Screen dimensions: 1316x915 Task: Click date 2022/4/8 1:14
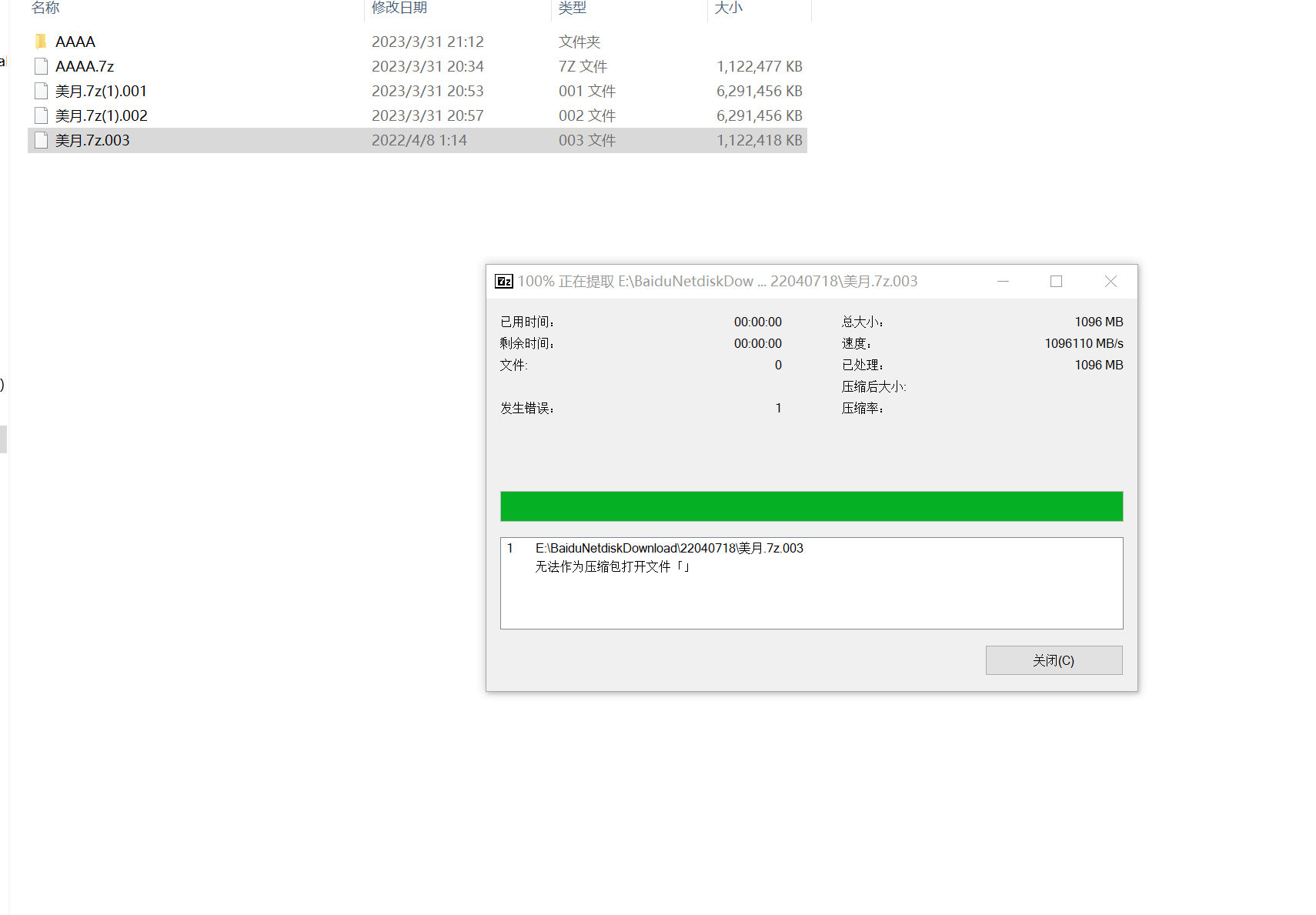419,140
